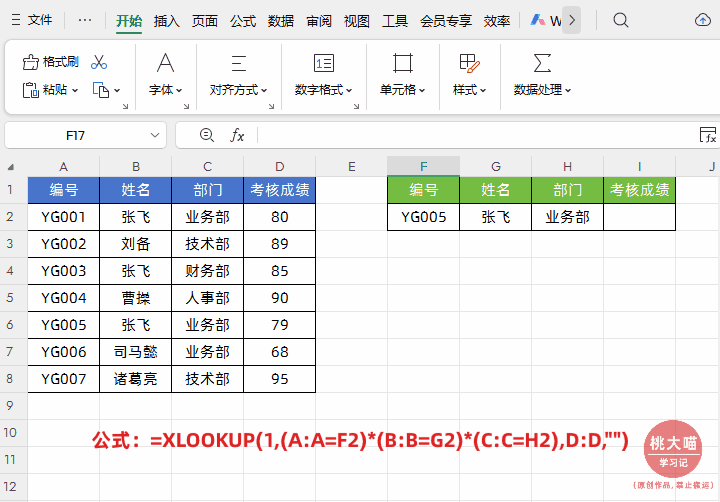
Task: Select cell containing 刘备
Action: [135, 244]
